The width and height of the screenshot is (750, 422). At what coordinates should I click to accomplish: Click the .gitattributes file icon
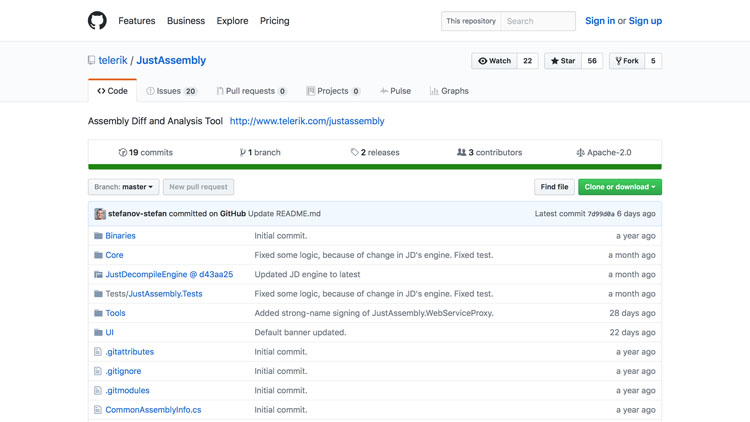(98, 352)
